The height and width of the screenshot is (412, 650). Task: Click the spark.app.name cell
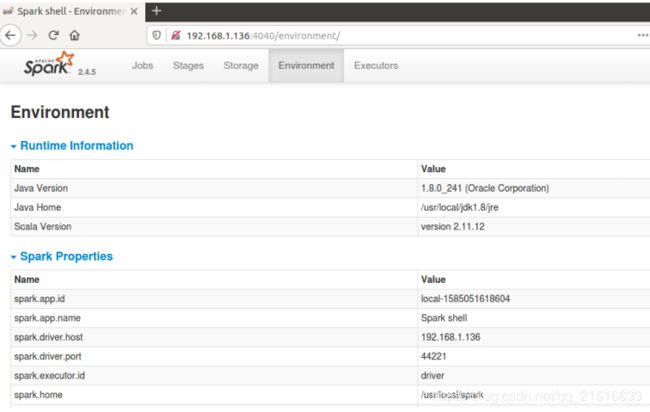[x=214, y=318]
